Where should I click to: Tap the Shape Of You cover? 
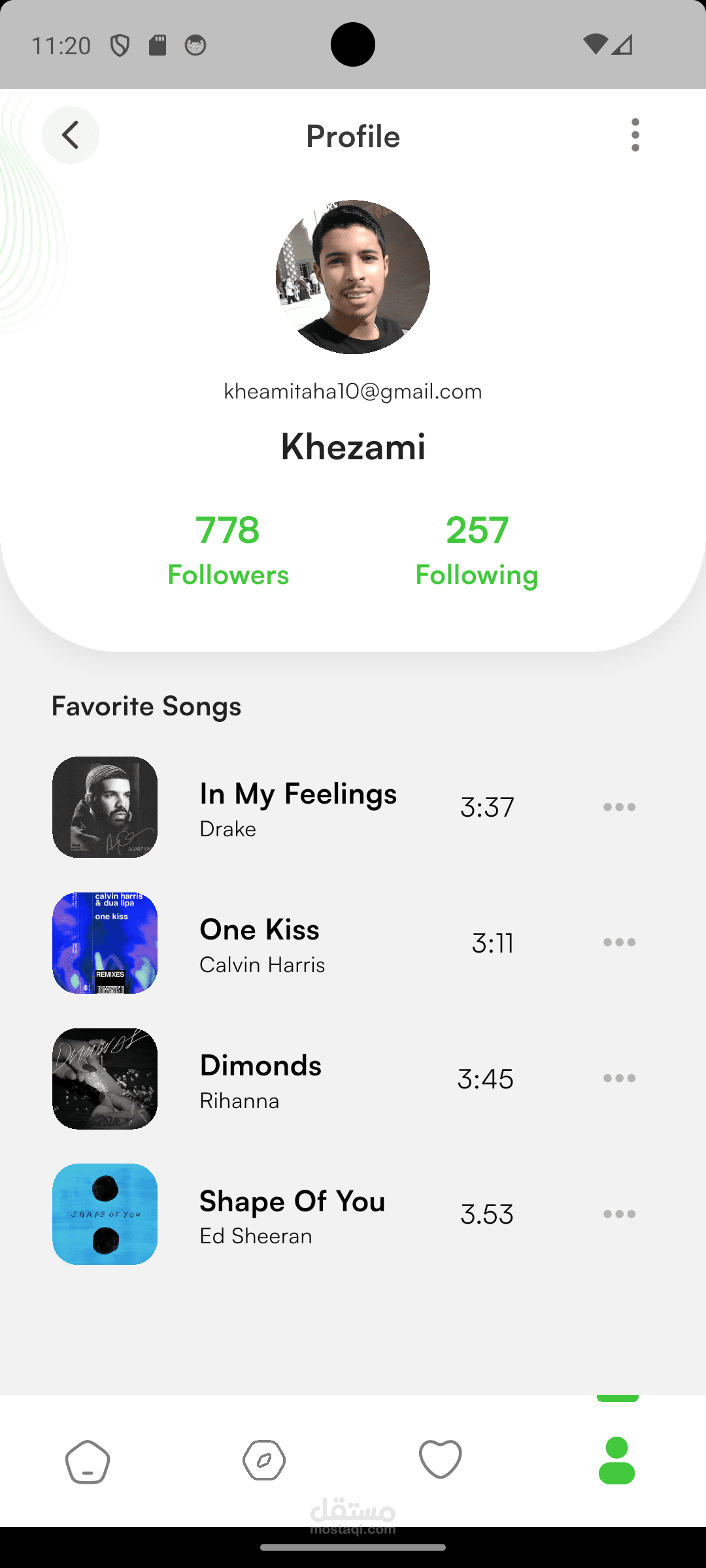[x=105, y=1214]
